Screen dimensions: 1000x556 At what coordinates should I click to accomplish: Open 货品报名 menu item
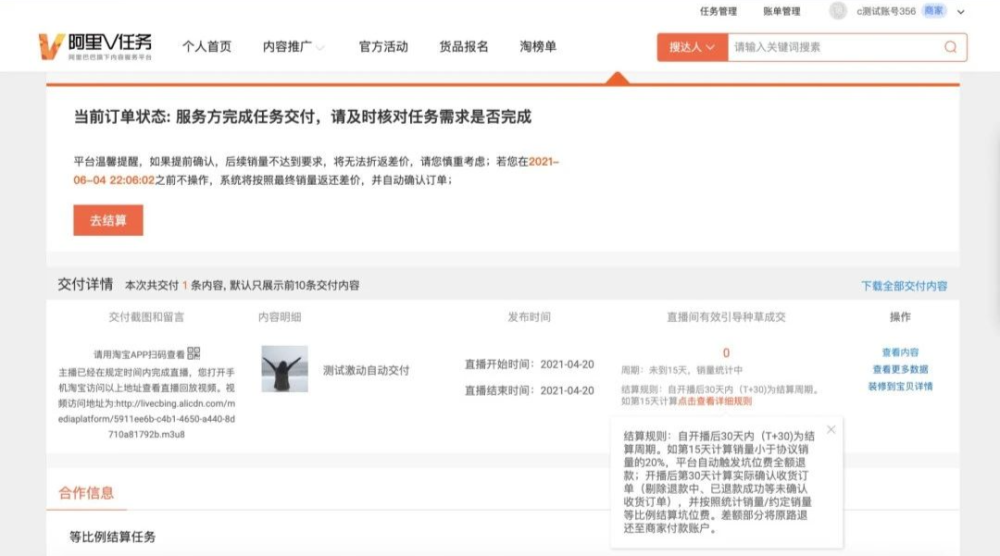click(x=464, y=47)
